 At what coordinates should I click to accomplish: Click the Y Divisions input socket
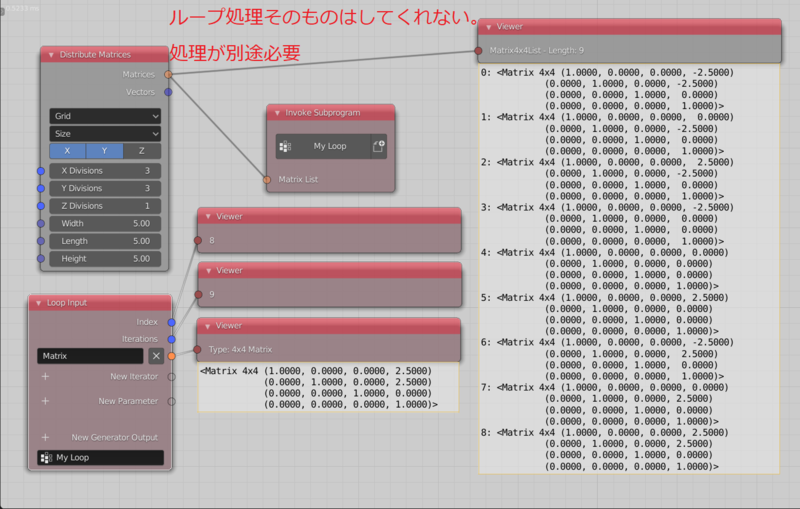[41, 188]
